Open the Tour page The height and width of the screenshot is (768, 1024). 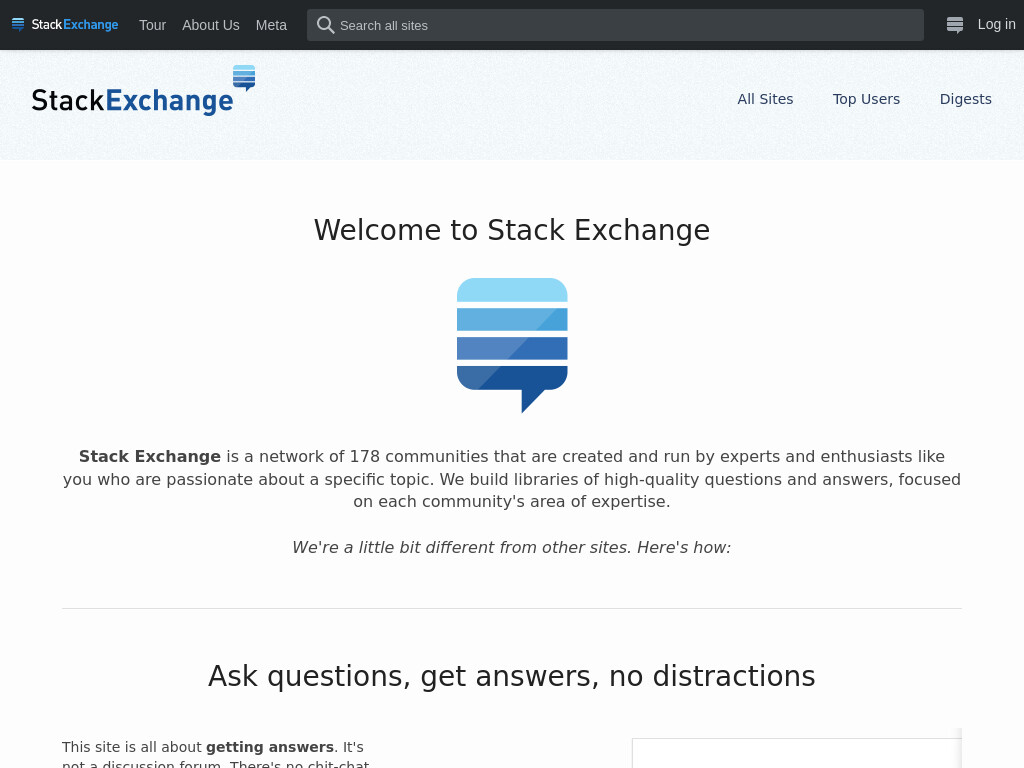(x=152, y=25)
